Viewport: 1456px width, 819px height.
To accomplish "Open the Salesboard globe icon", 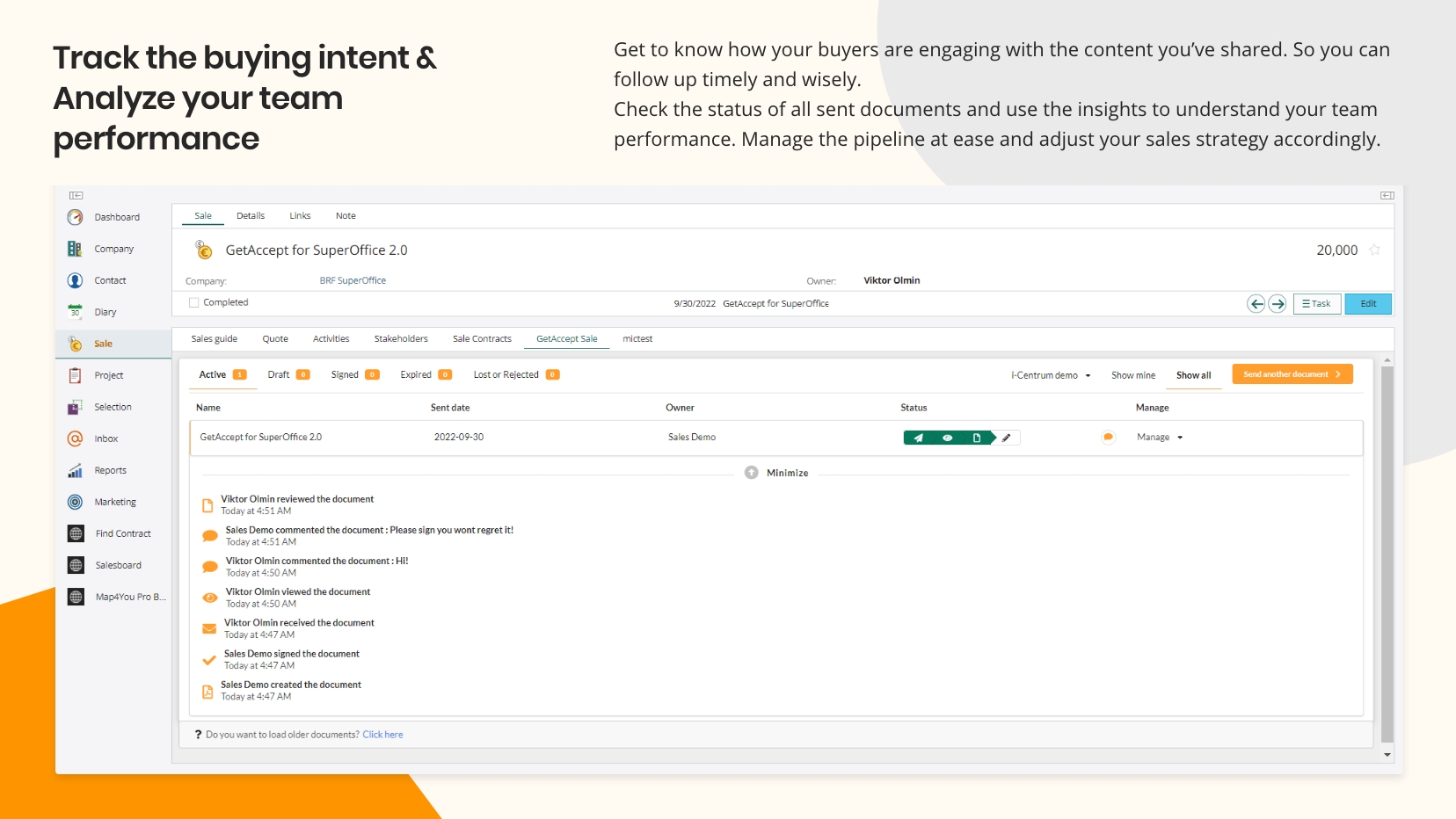I will (76, 565).
